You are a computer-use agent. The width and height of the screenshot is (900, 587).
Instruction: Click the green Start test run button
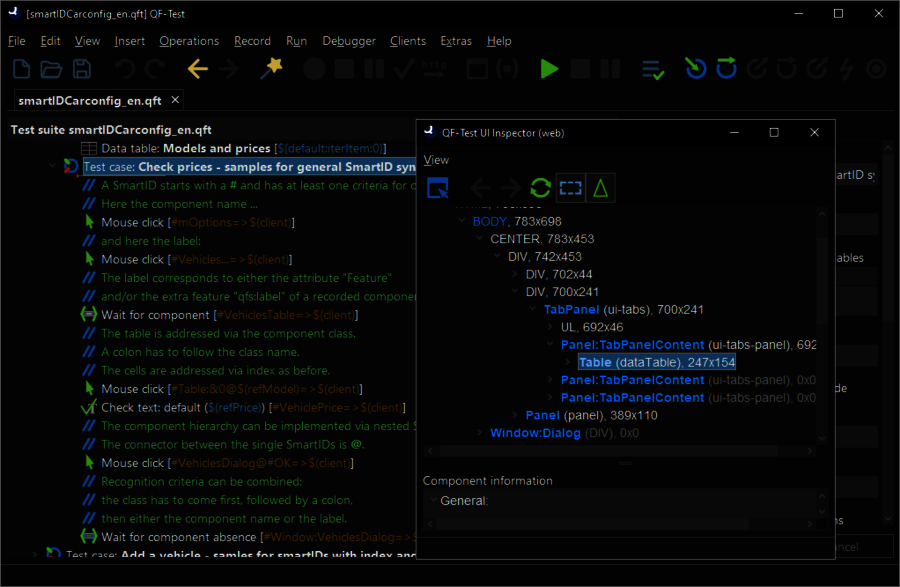[549, 69]
